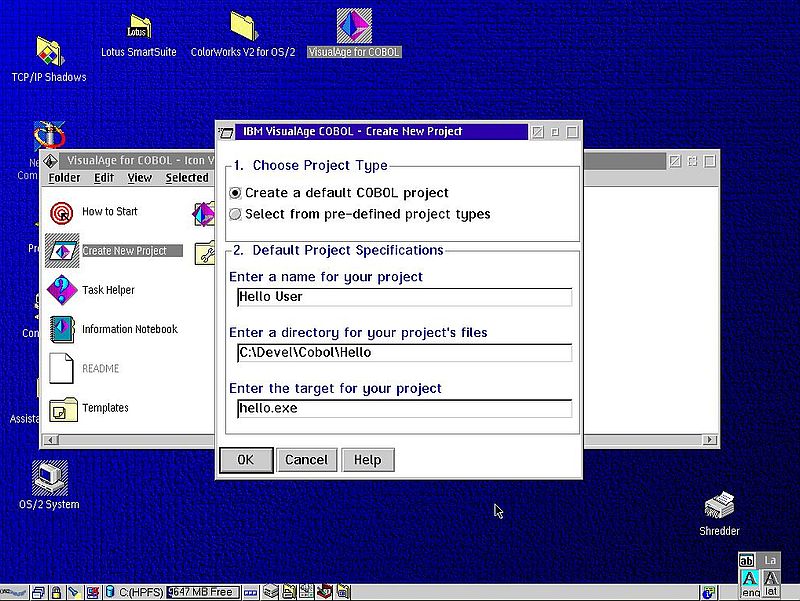Open the Edit menu
Image resolution: width=800 pixels, height=601 pixels.
tap(104, 178)
